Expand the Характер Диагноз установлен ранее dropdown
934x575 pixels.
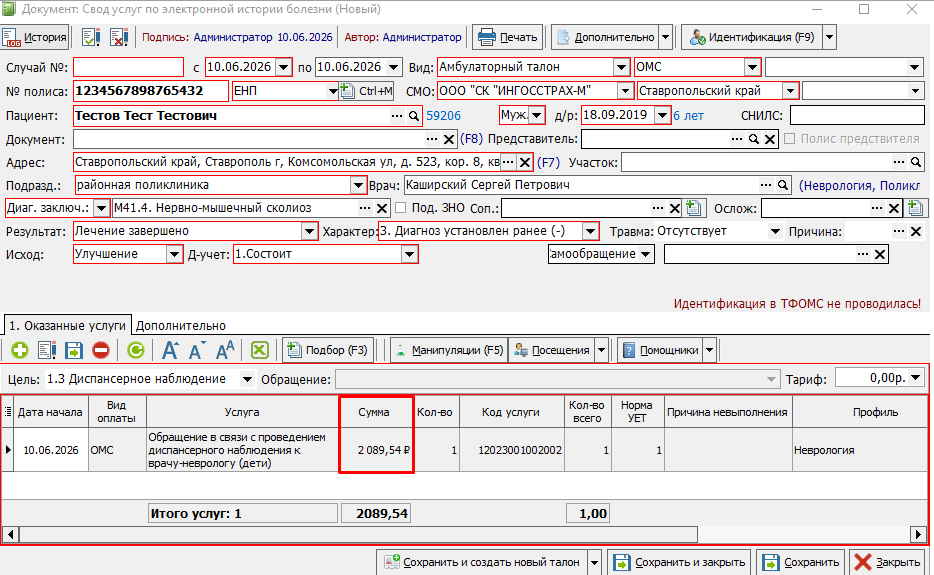click(x=590, y=231)
